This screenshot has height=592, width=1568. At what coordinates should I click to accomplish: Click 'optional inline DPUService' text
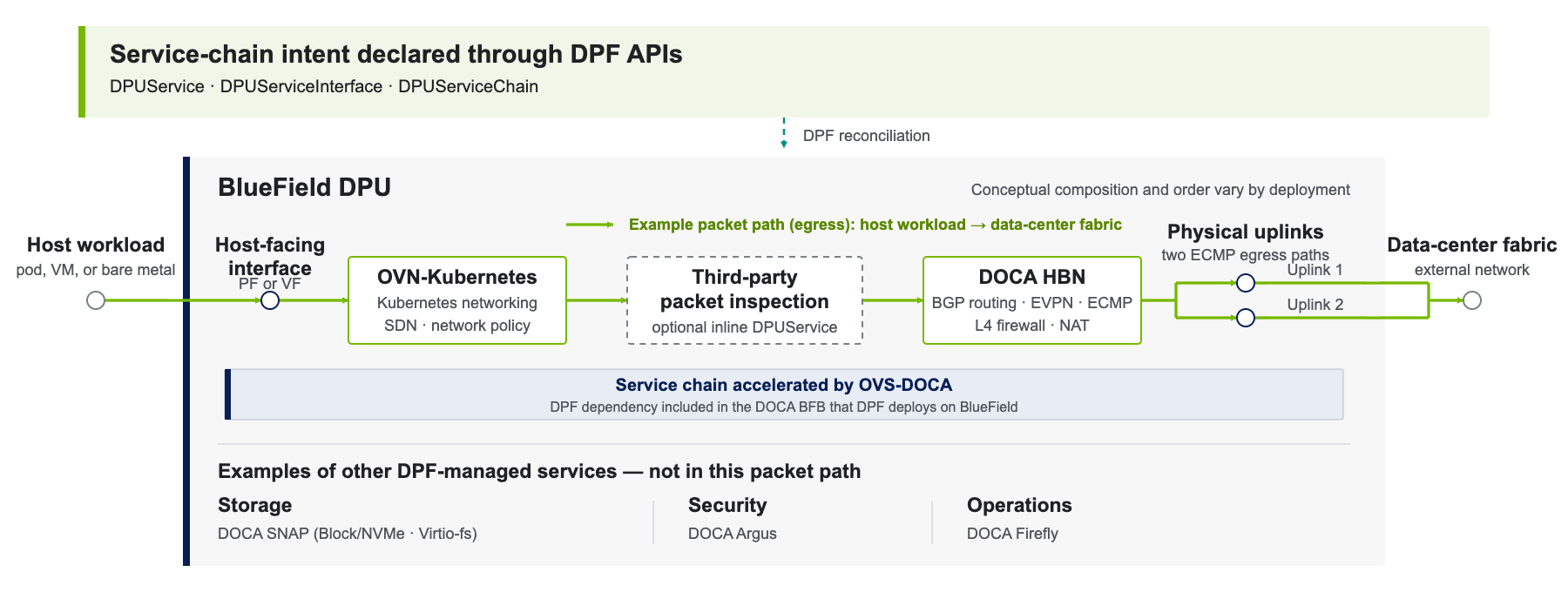point(745,327)
